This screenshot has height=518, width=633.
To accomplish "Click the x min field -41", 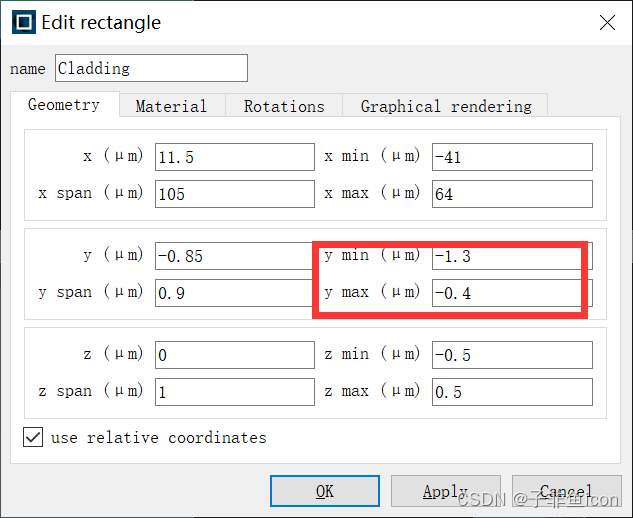I will point(512,157).
